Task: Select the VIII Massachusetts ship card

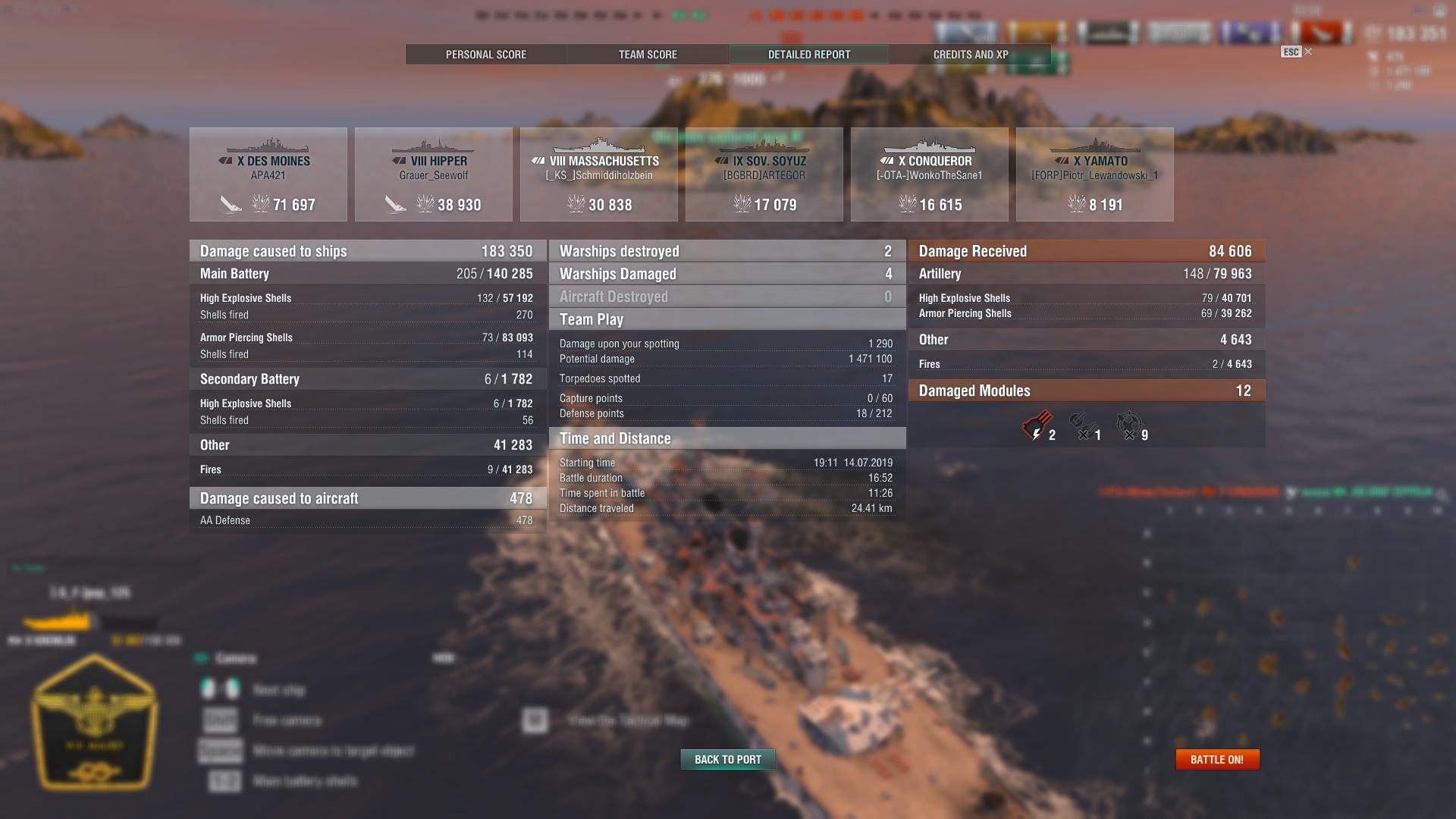Action: [x=599, y=174]
